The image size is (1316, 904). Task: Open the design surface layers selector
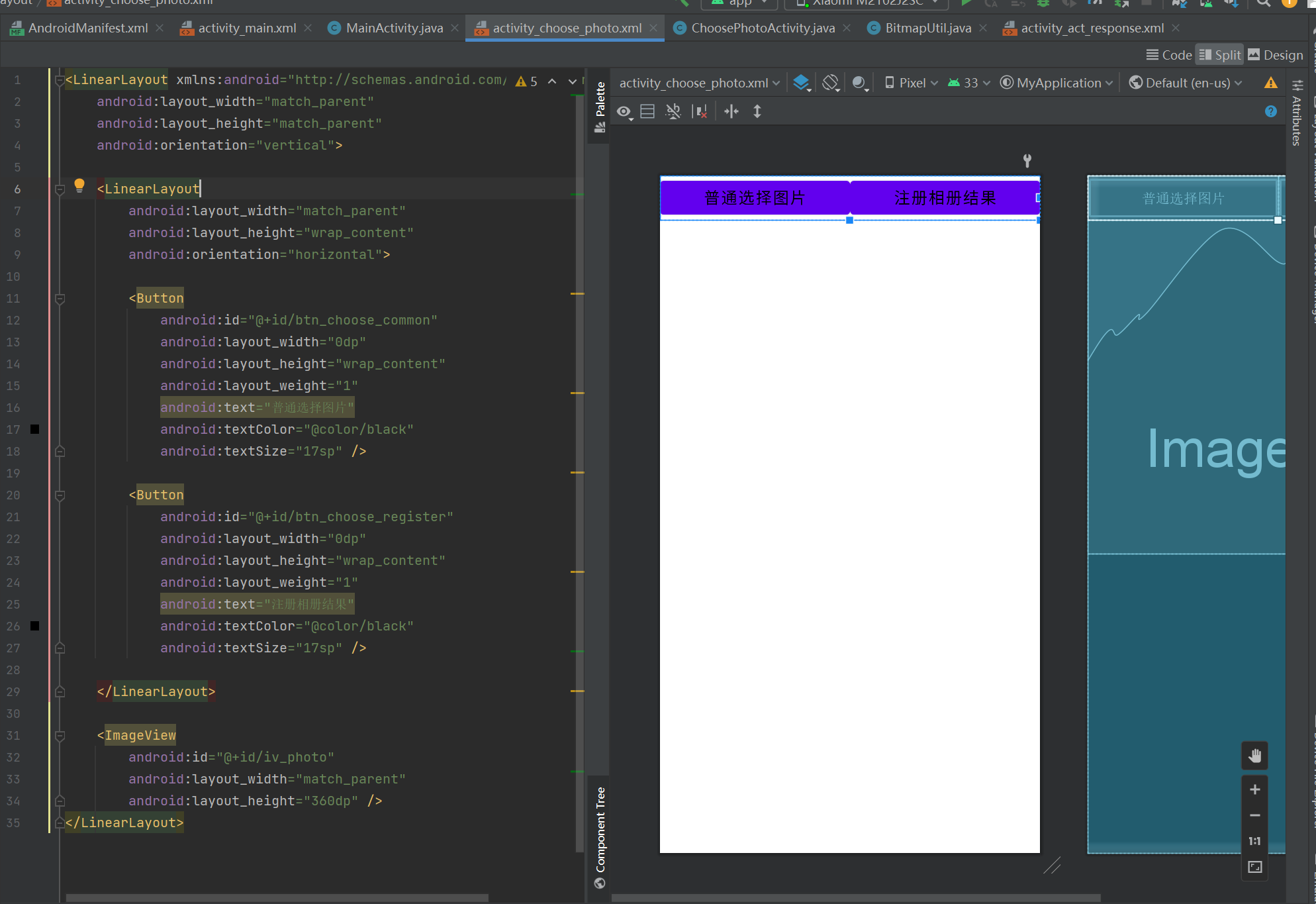pos(802,83)
